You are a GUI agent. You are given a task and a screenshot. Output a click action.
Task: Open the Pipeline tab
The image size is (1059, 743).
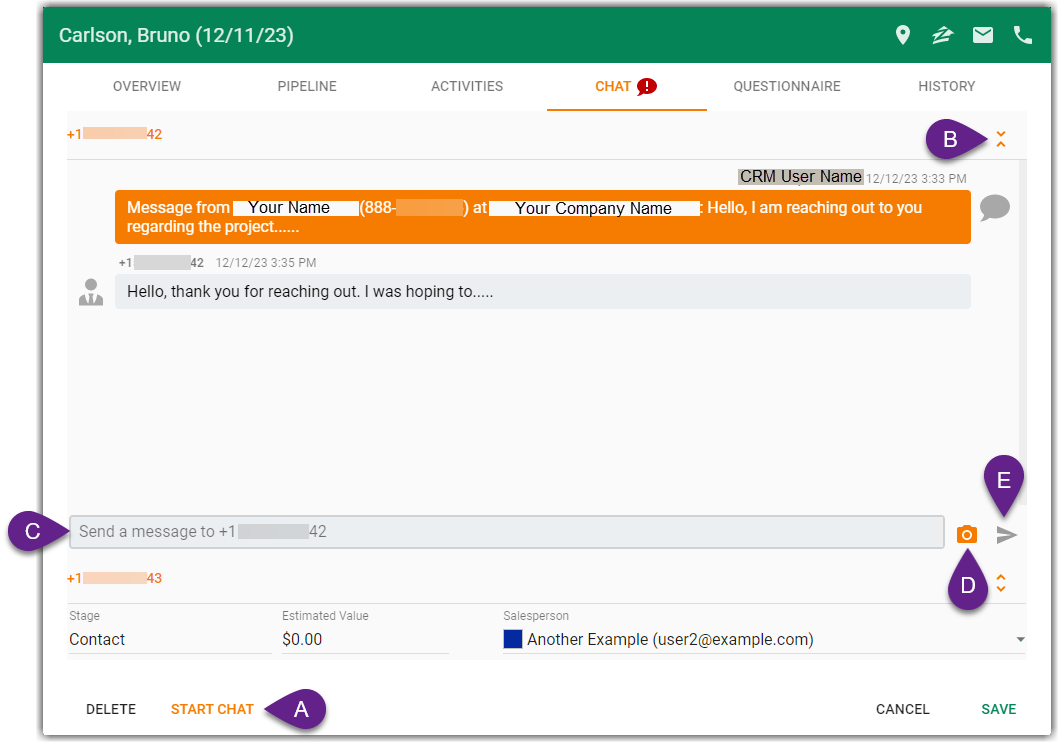[307, 86]
